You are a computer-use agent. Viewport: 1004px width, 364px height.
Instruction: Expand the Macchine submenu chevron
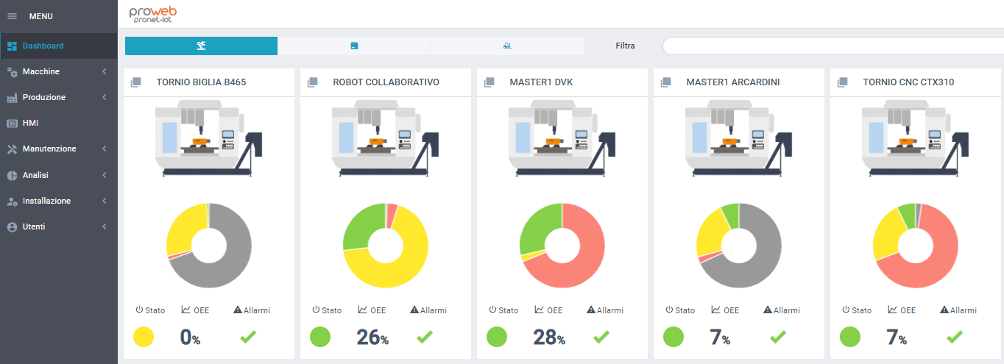pyautogui.click(x=104, y=72)
